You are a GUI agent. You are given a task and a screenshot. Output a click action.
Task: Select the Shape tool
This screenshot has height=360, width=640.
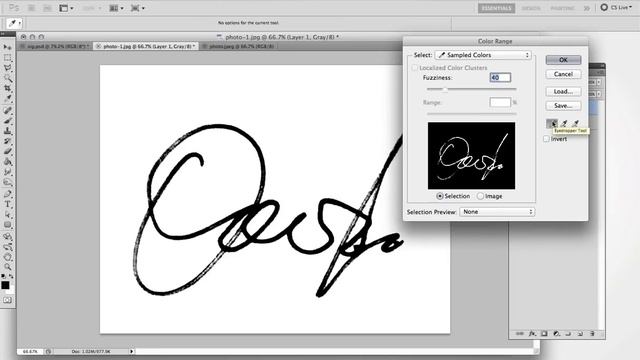click(x=7, y=224)
